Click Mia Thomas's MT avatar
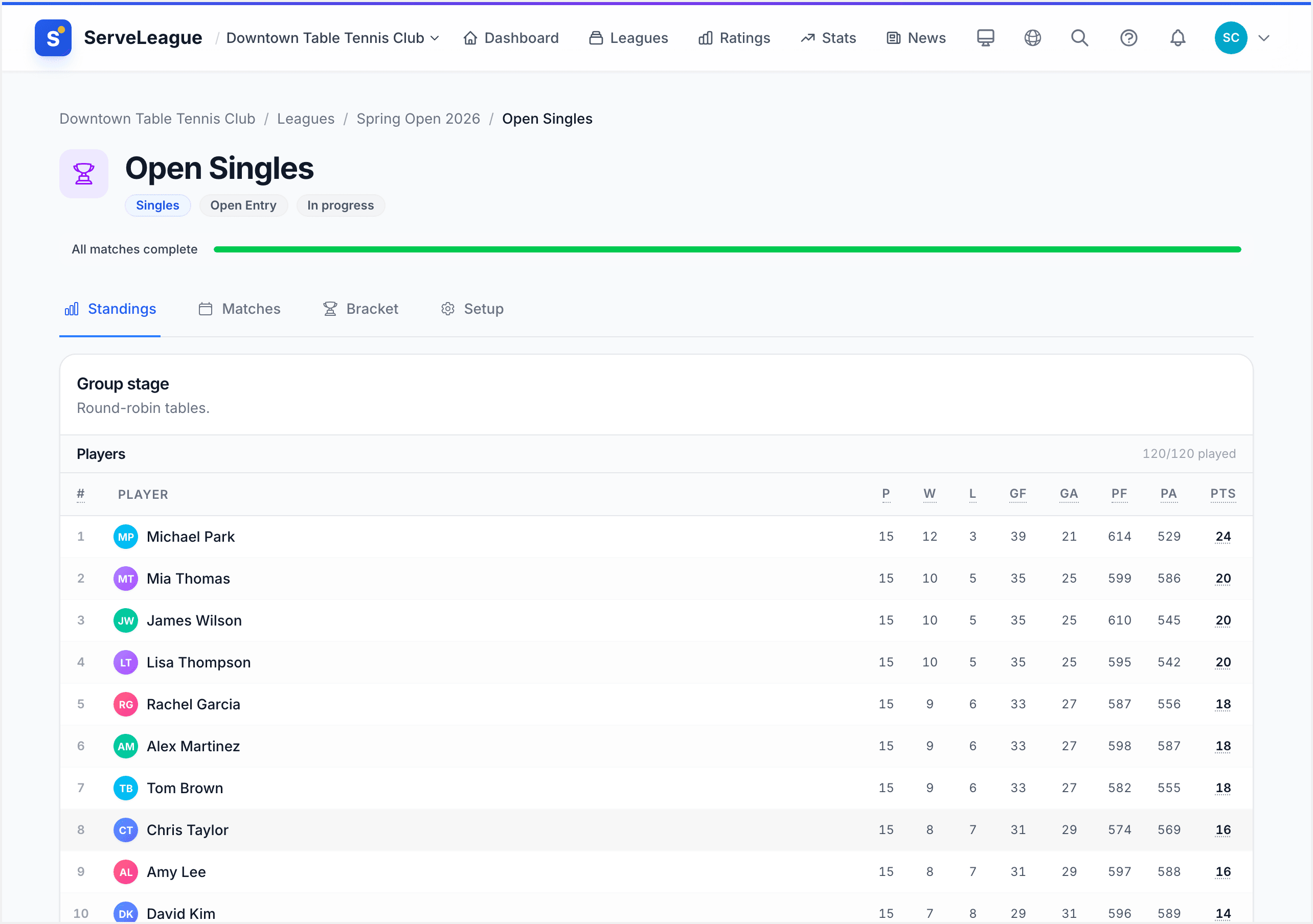The width and height of the screenshot is (1313, 924). [126, 579]
